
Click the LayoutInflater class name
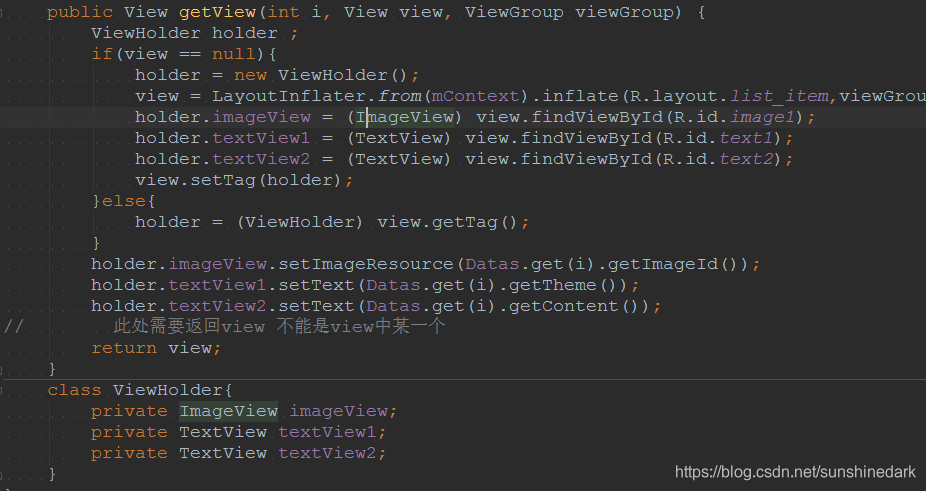coord(289,96)
